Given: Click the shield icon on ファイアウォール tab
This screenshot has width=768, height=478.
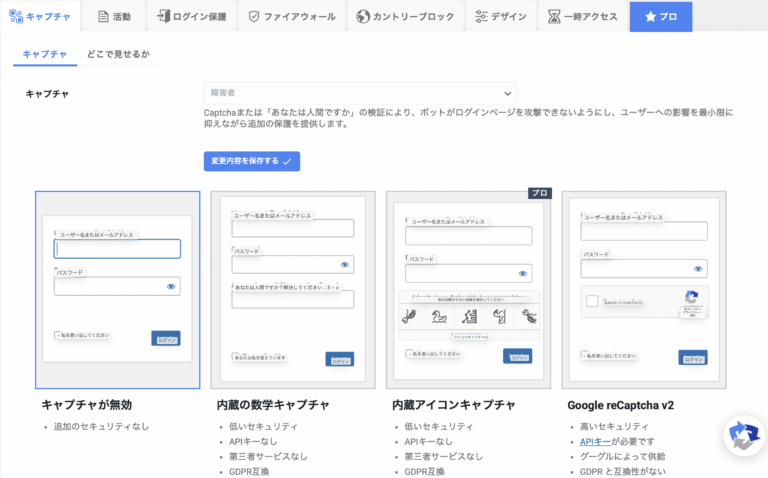Looking at the screenshot, I should (x=254, y=17).
